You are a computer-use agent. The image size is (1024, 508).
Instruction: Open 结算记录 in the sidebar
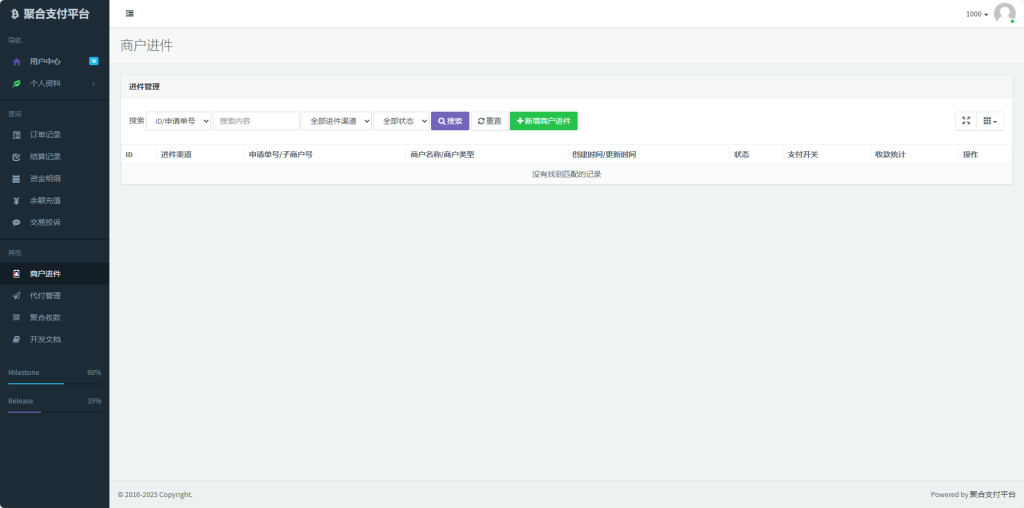tap(45, 157)
